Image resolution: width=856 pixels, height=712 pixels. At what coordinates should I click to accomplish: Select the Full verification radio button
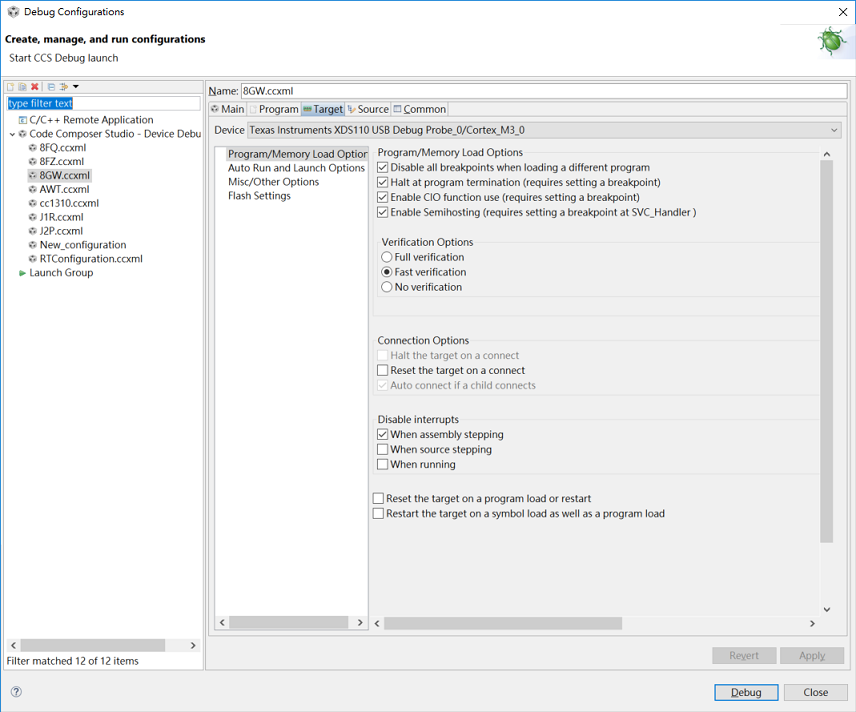pos(387,258)
